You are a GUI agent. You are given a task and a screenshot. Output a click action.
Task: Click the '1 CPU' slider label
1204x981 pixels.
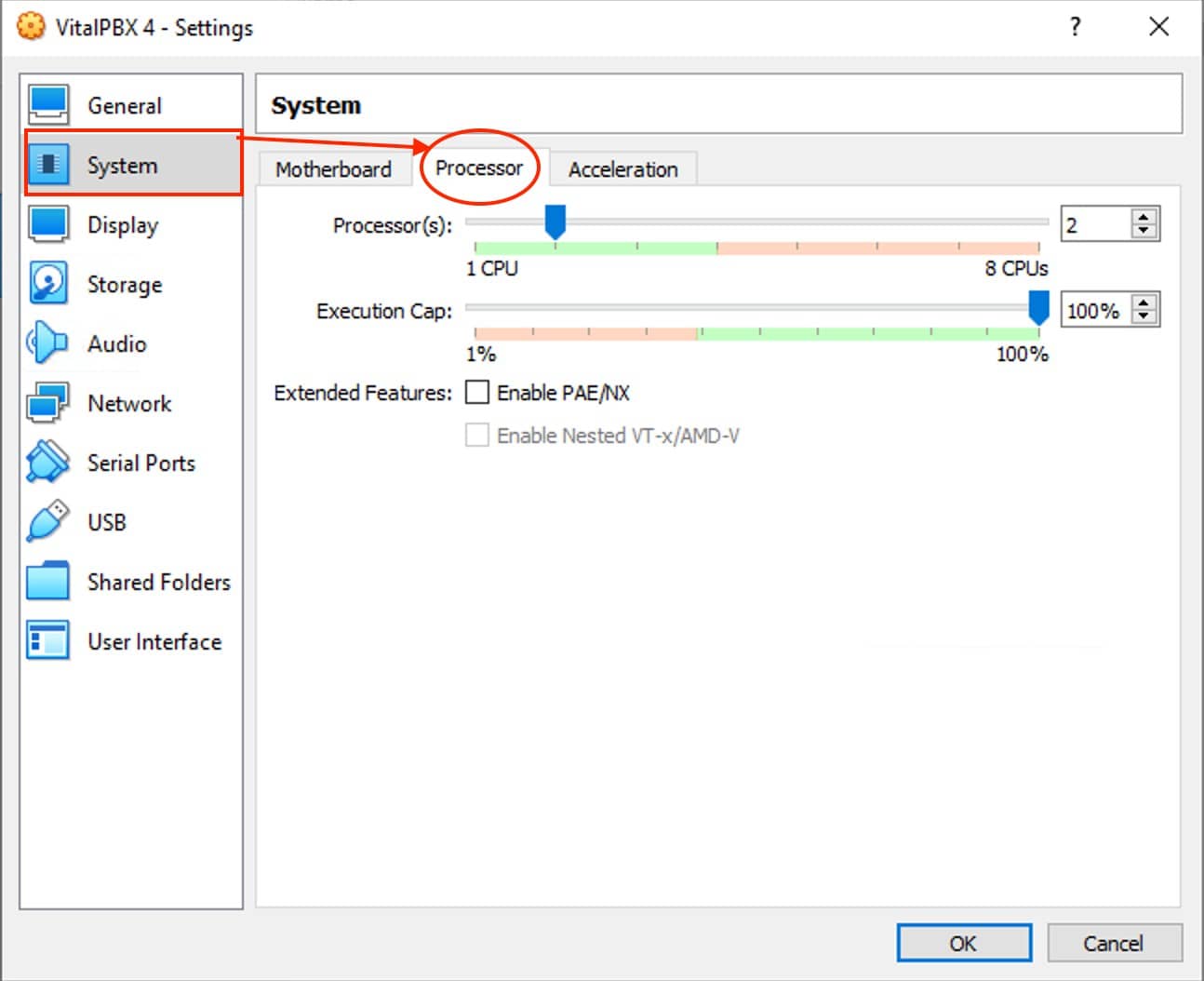tap(492, 268)
